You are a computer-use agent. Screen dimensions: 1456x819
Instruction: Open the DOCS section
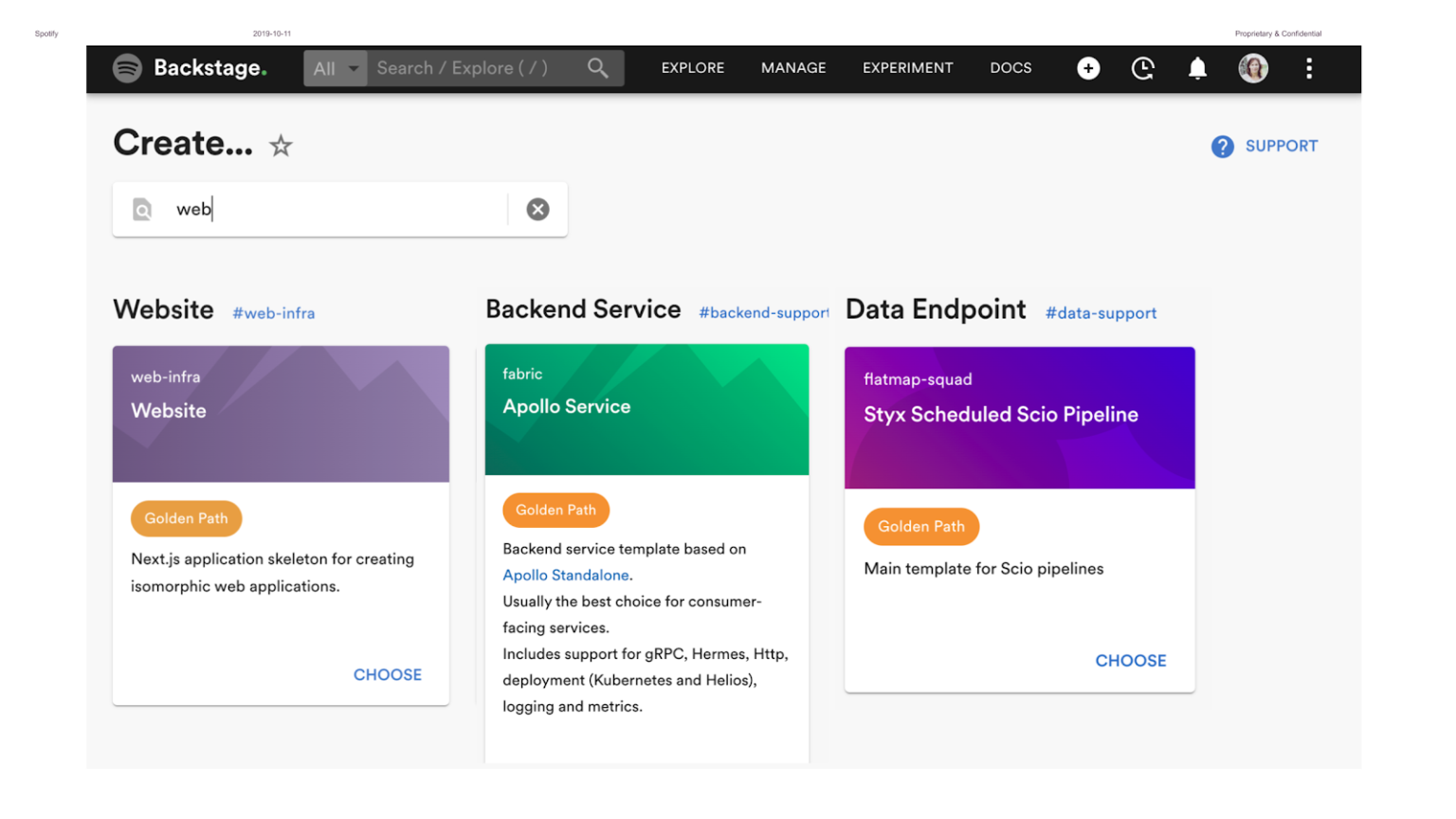[x=1010, y=67]
